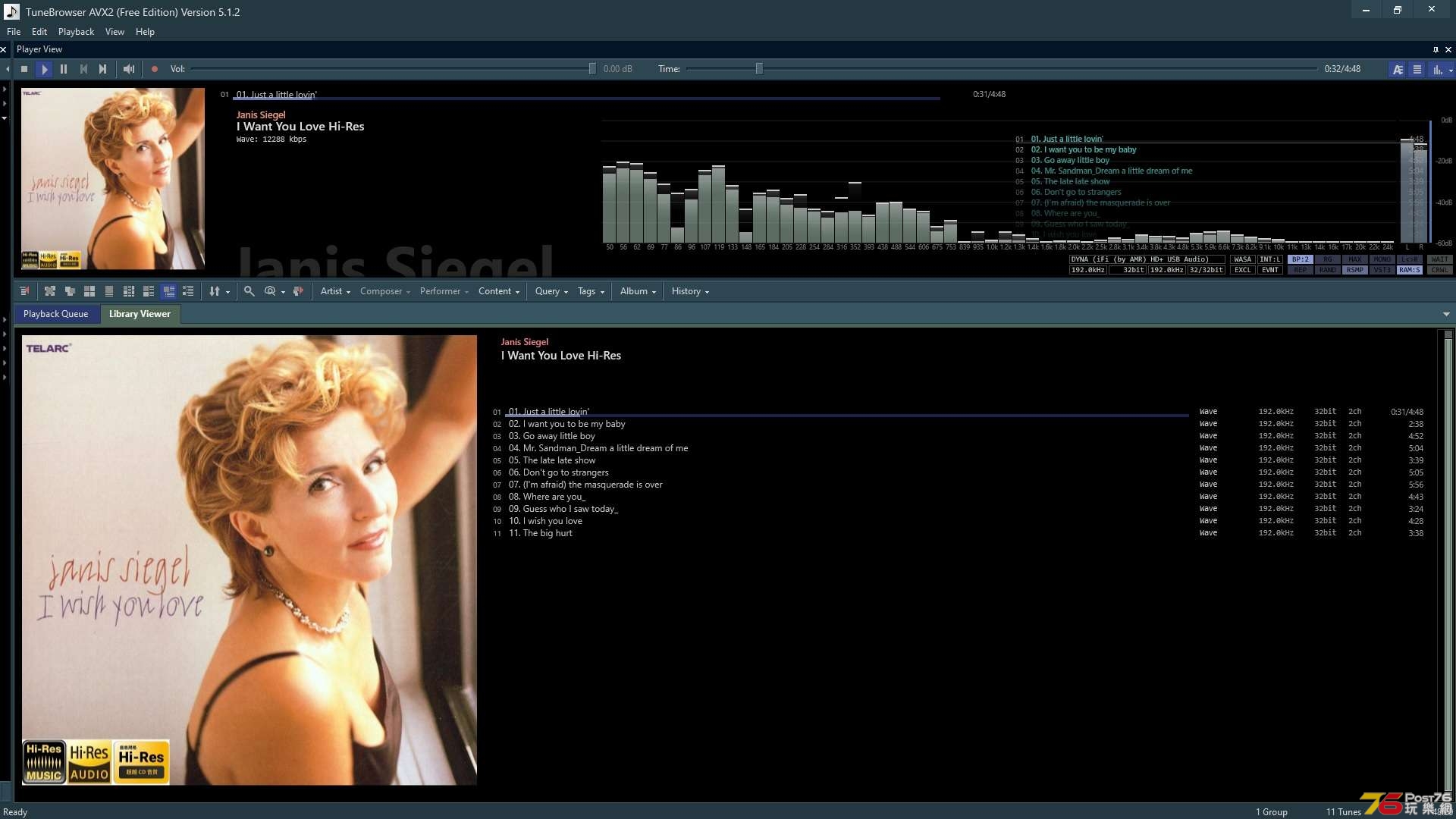1456x819 pixels.
Task: Switch to the Playback Queue tab
Action: click(55, 313)
